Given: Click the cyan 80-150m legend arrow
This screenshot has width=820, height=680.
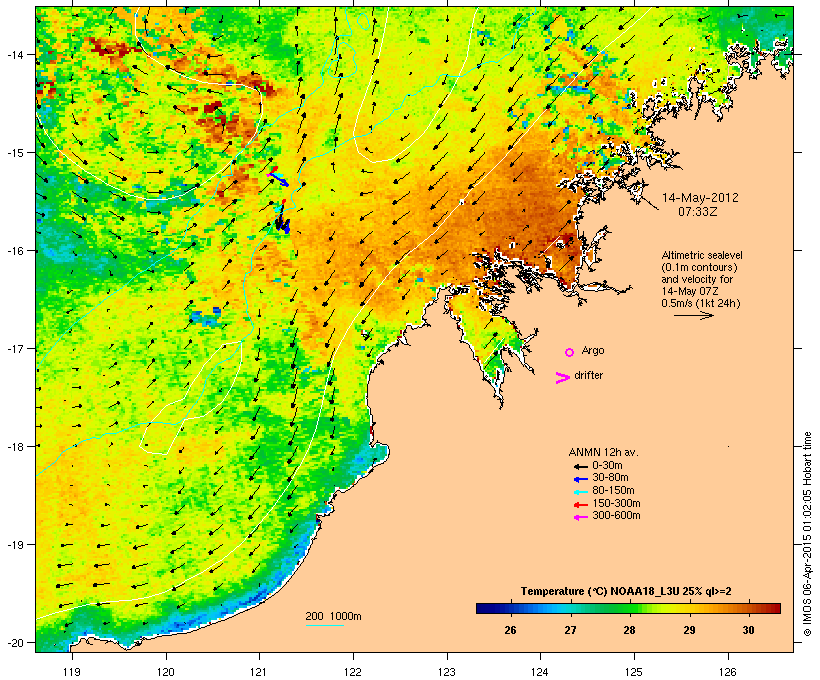Looking at the screenshot, I should (x=581, y=492).
